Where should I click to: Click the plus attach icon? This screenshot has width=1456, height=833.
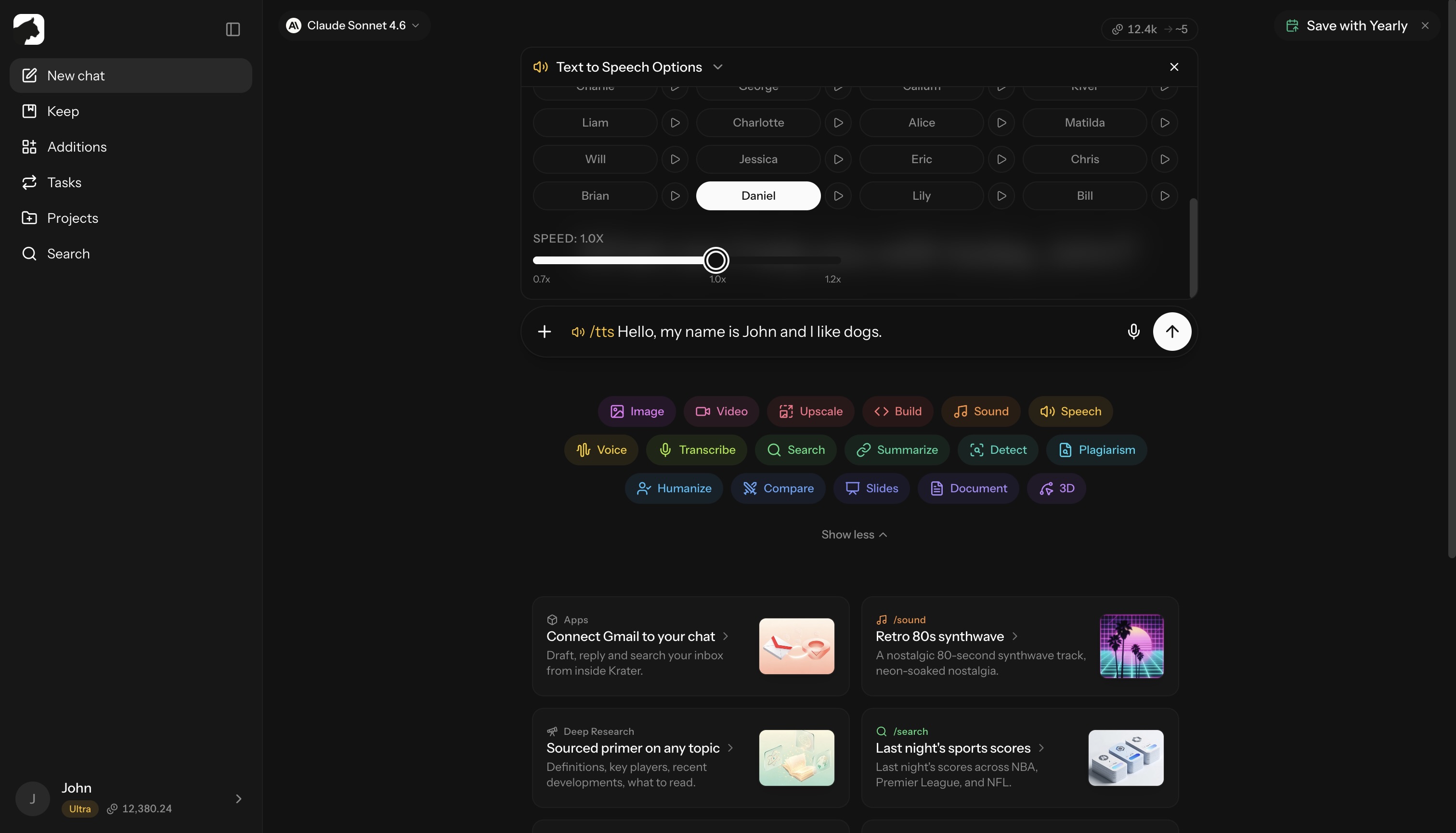click(544, 331)
